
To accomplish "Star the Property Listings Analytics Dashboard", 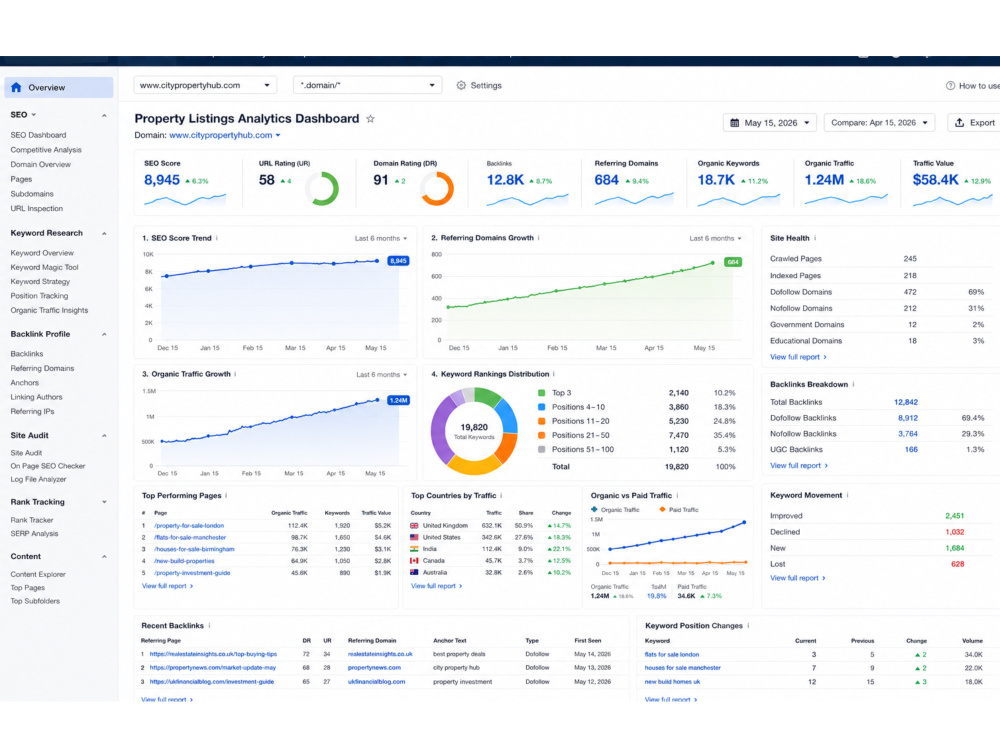I will point(370,119).
